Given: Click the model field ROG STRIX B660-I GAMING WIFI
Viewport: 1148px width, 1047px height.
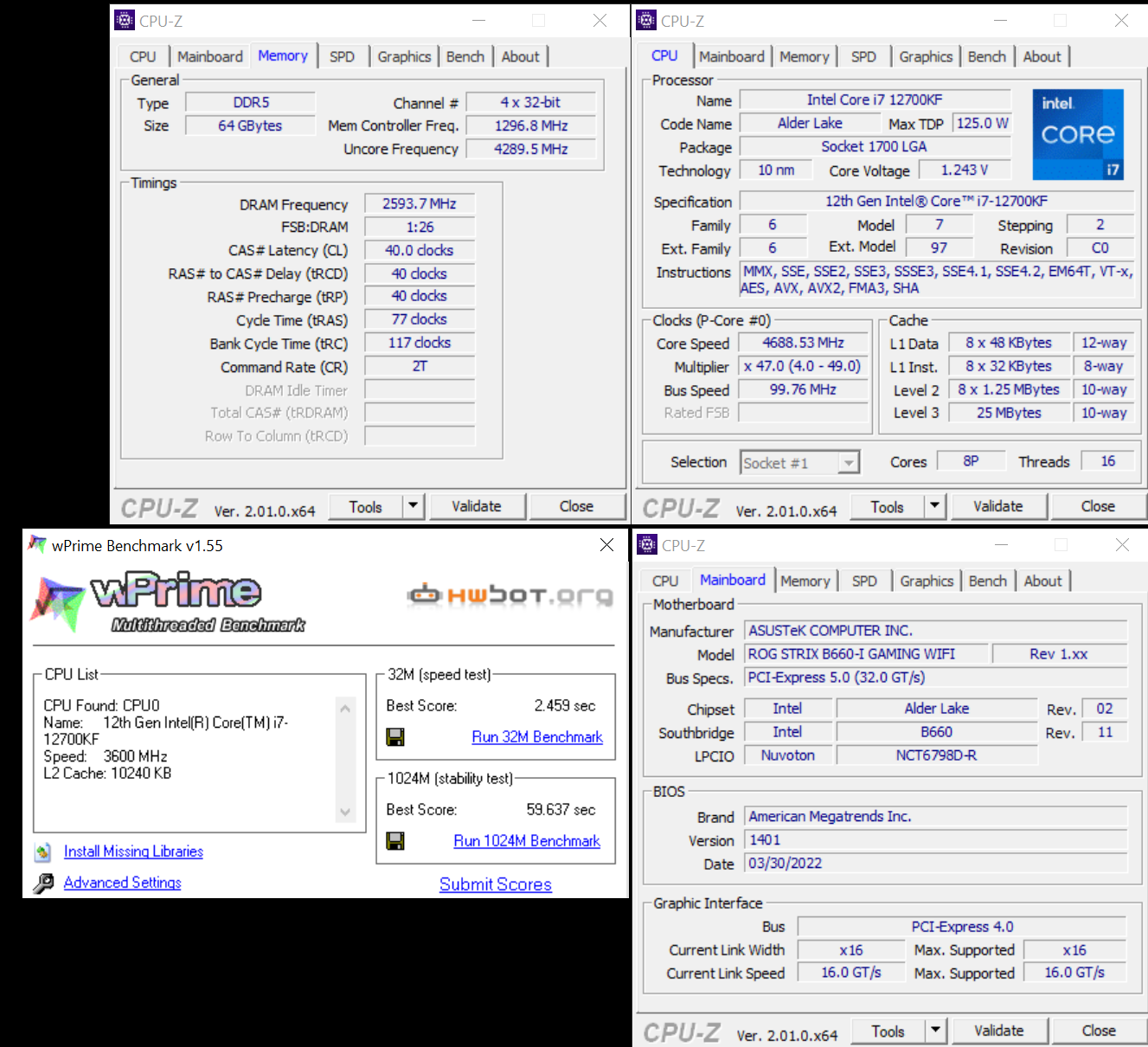Looking at the screenshot, I should pyautogui.click(x=865, y=654).
